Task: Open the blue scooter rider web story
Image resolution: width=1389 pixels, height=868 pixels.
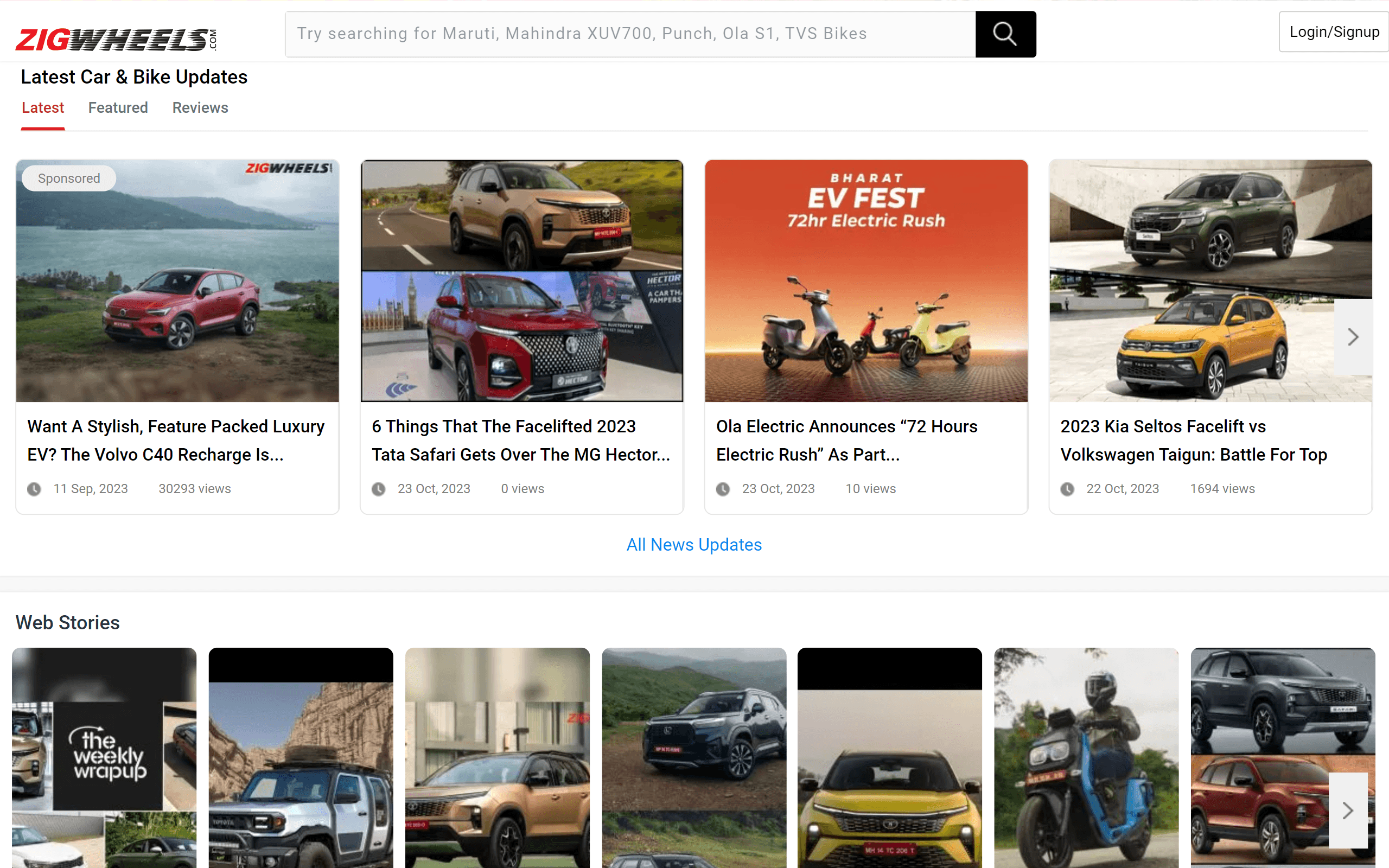Action: tap(1086, 758)
